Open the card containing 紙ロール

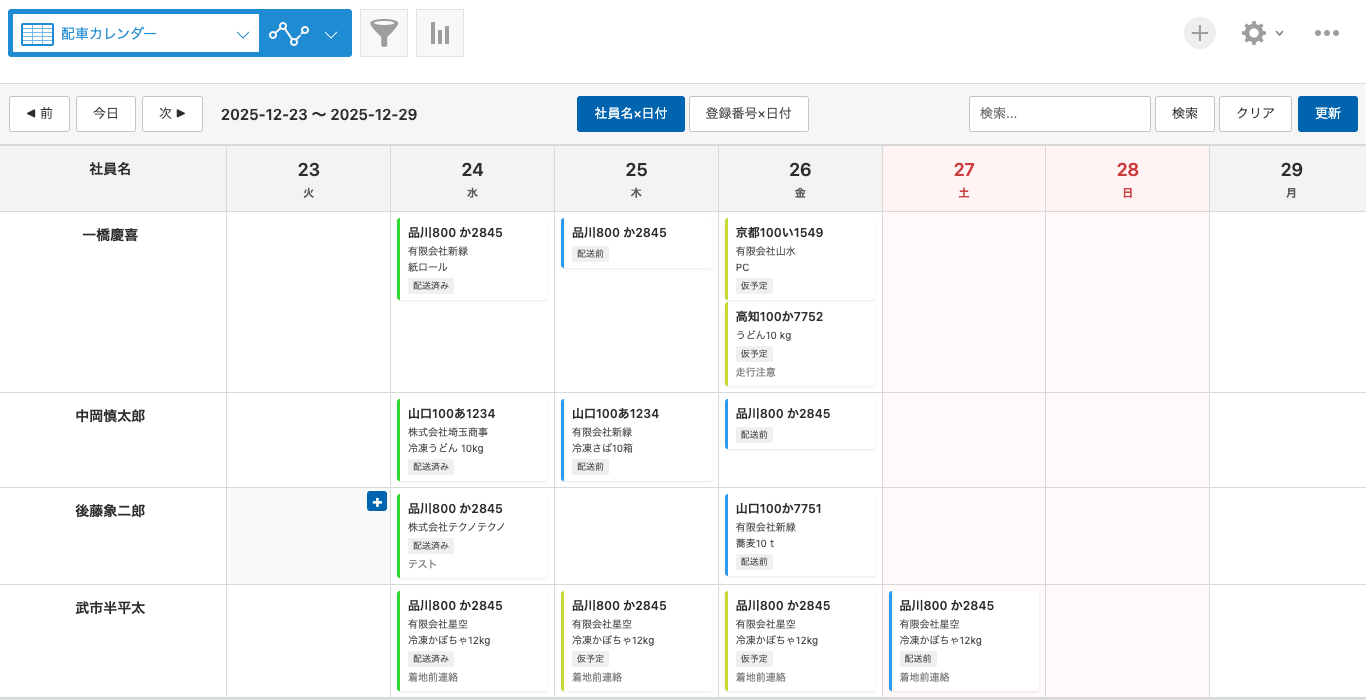(473, 259)
